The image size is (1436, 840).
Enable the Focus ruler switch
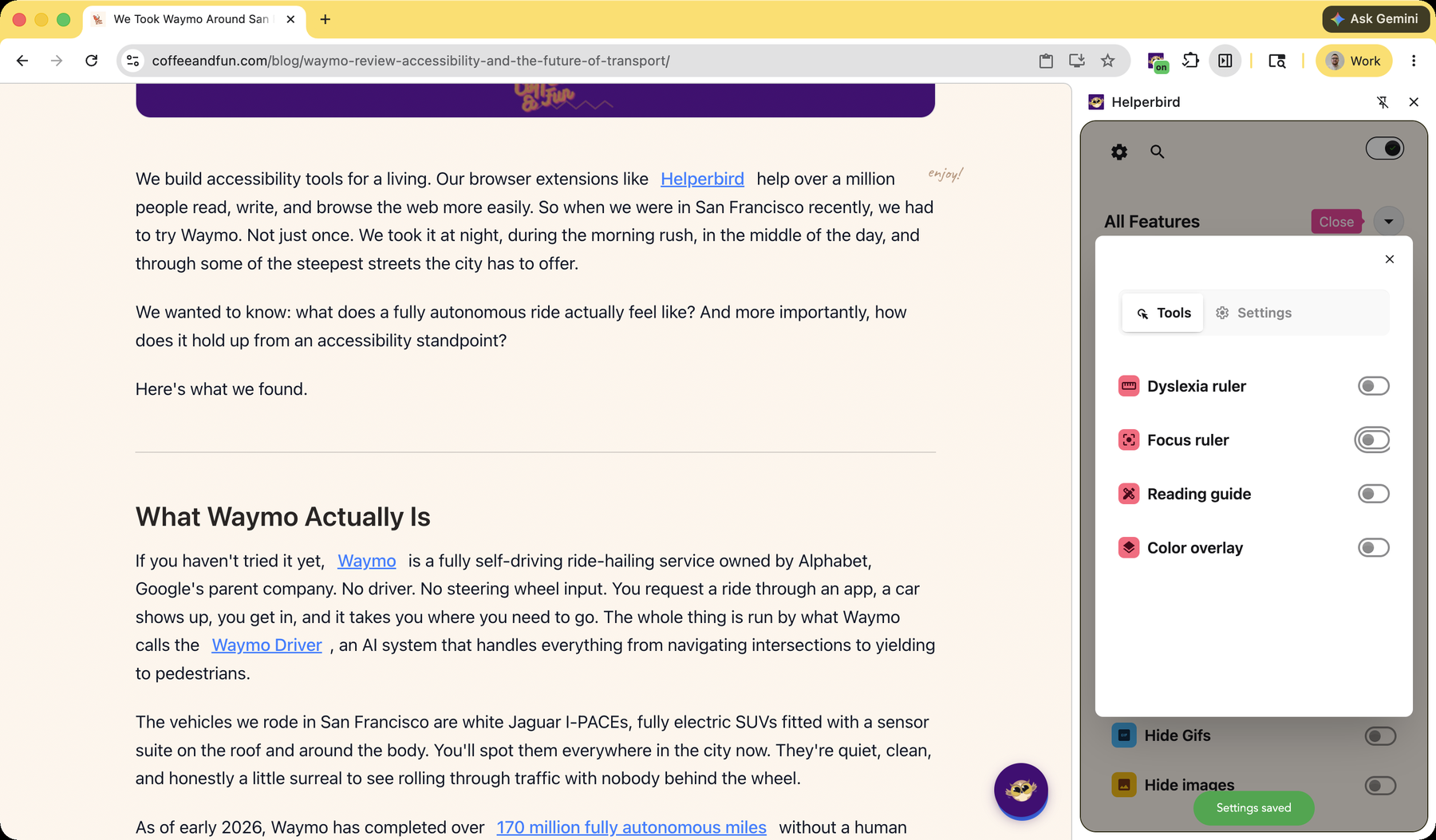pyautogui.click(x=1373, y=440)
